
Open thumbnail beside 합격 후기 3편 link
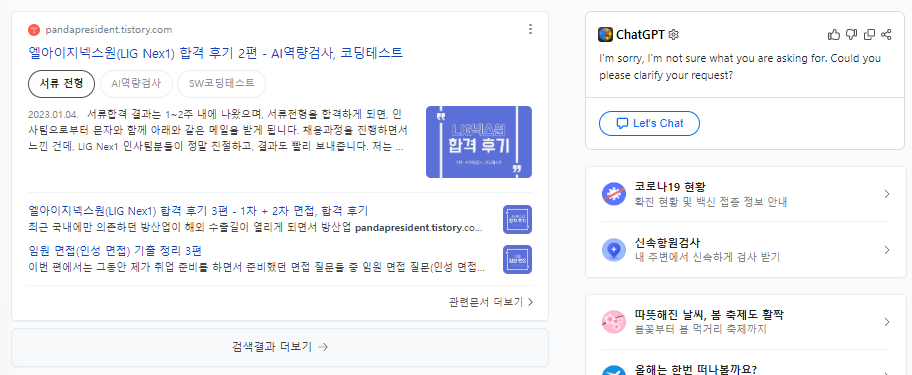[517, 219]
